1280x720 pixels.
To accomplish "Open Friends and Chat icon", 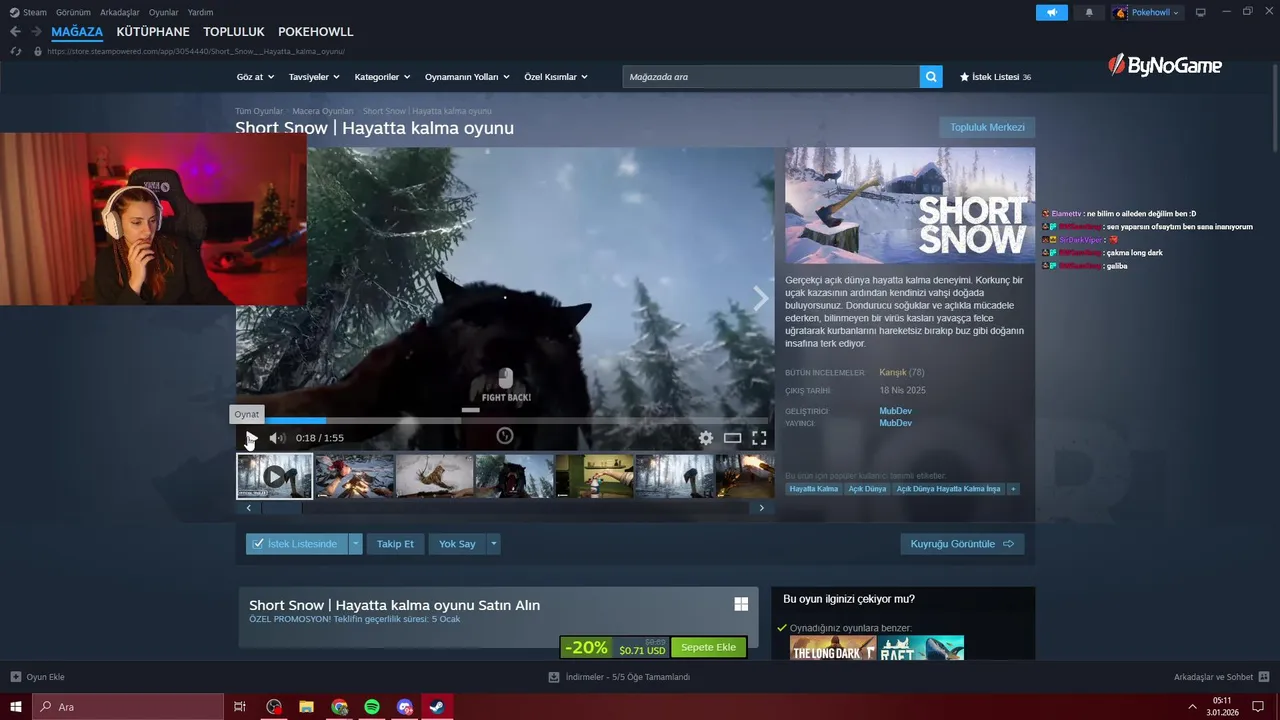I will (x=1263, y=677).
